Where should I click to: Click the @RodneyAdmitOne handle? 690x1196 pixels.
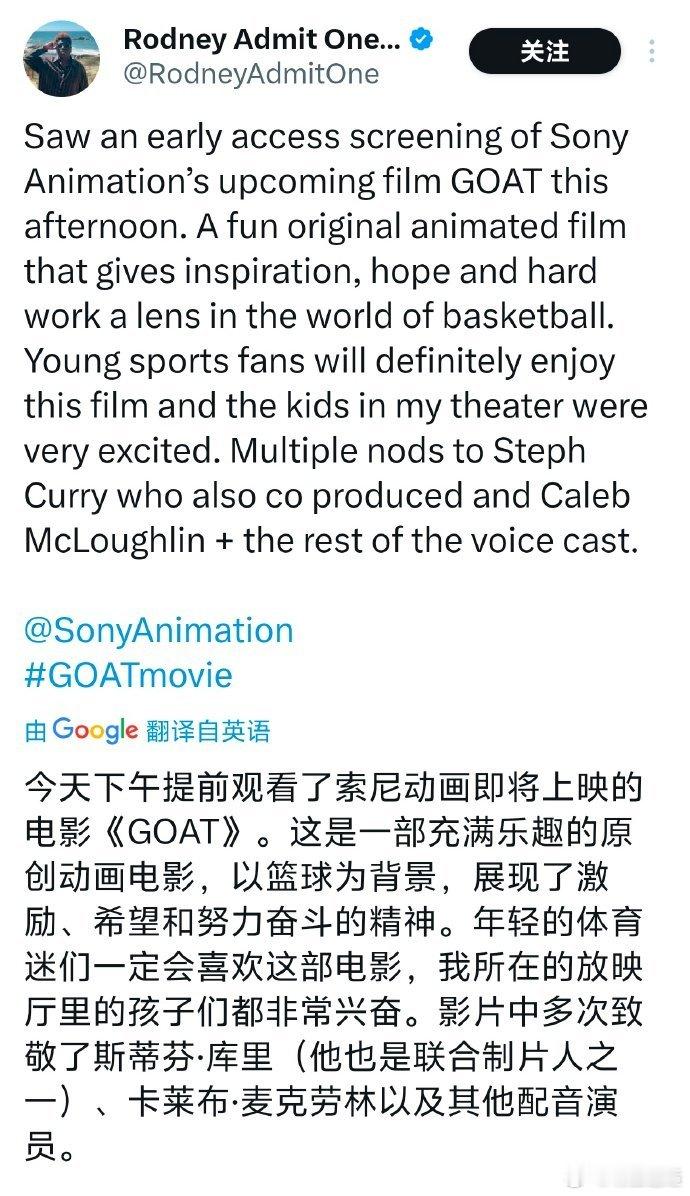(251, 74)
